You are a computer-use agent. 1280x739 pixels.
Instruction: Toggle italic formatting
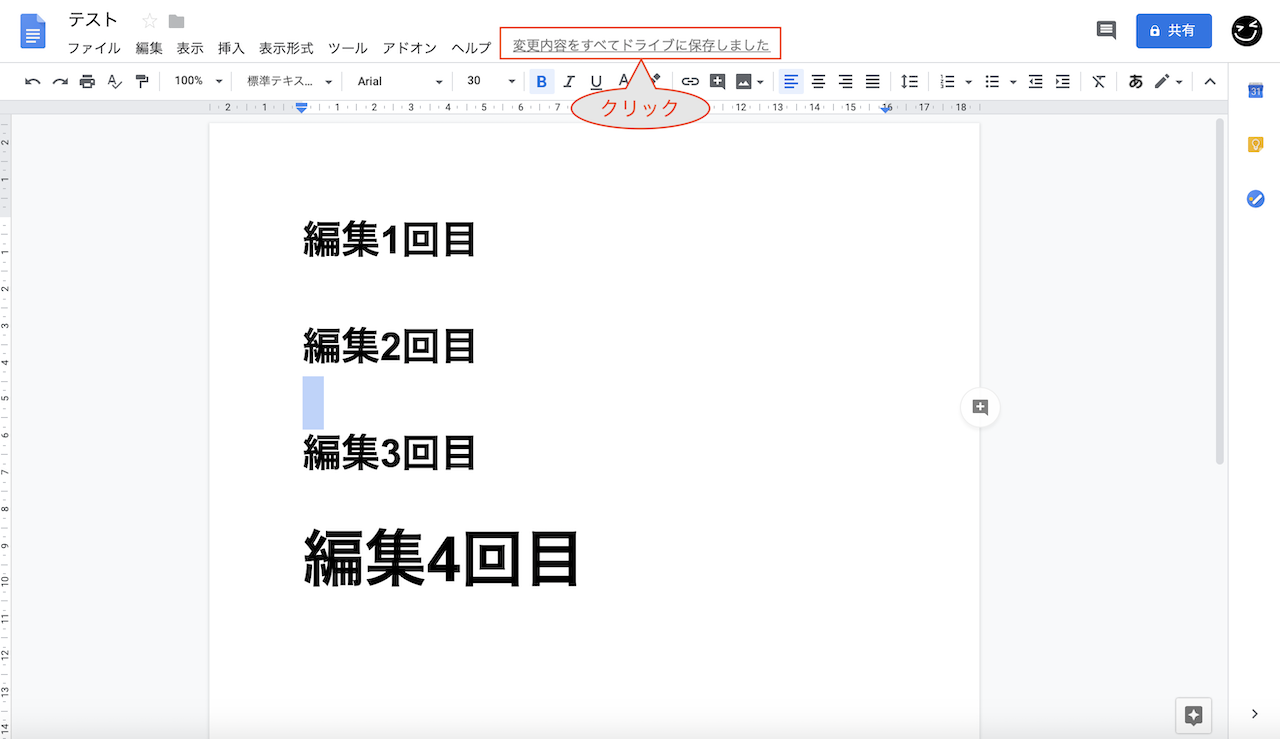569,81
